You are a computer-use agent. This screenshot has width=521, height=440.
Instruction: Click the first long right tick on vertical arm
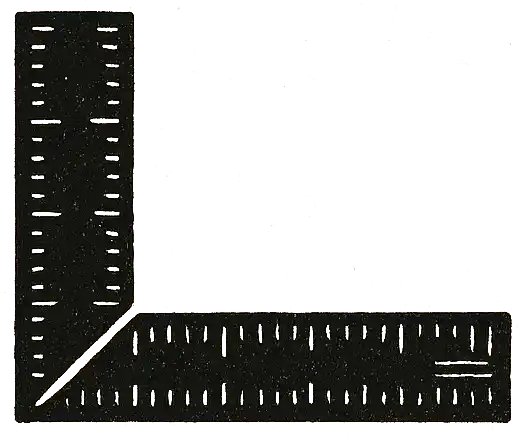pyautogui.click(x=105, y=121)
